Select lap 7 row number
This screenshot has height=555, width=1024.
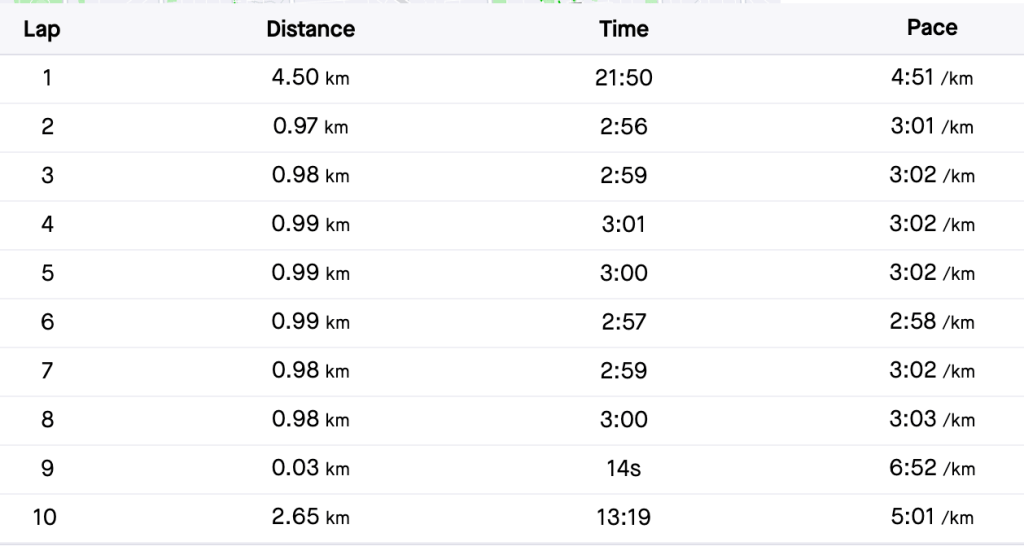click(x=47, y=370)
